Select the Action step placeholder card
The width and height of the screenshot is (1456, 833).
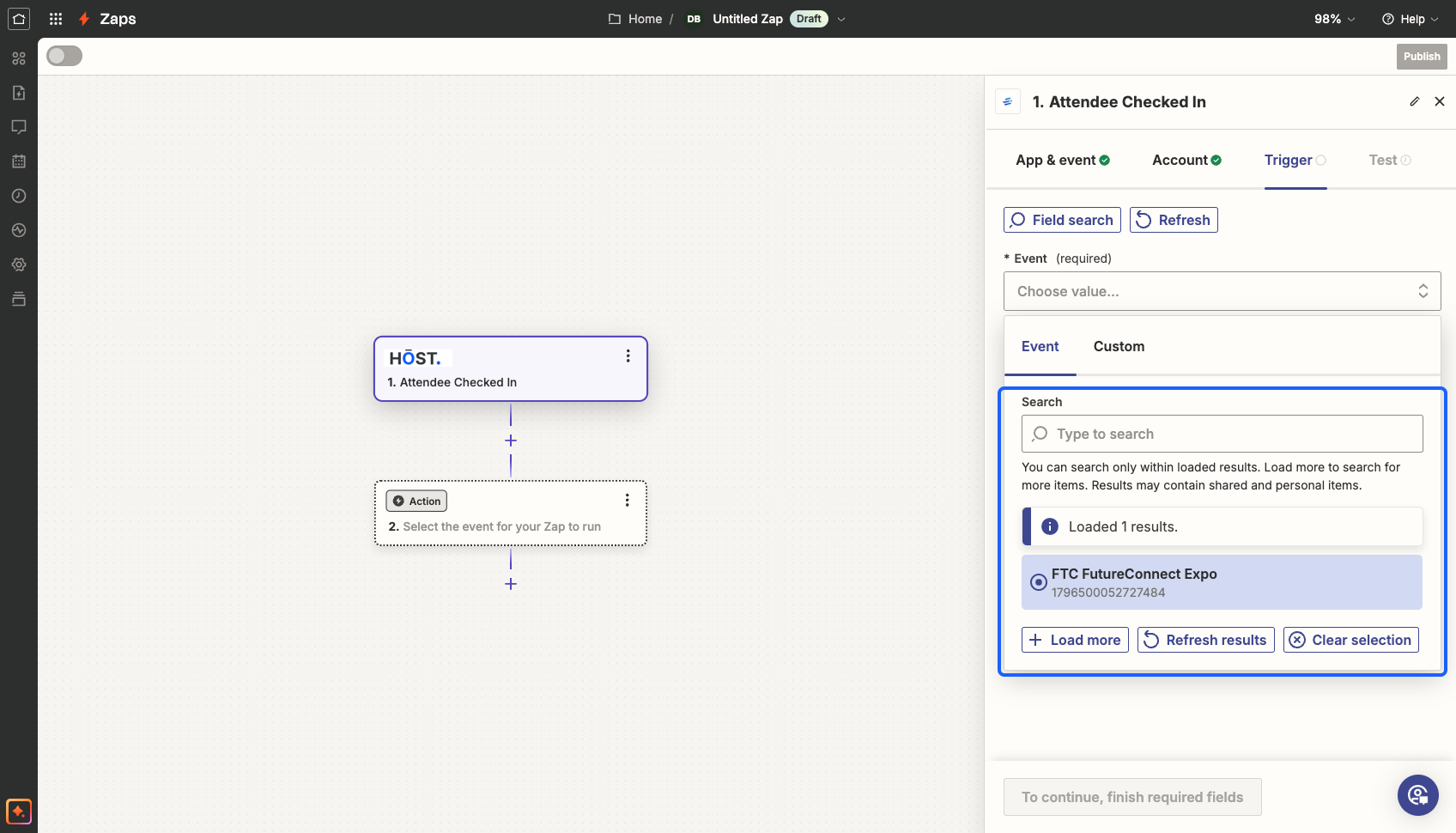tap(511, 513)
